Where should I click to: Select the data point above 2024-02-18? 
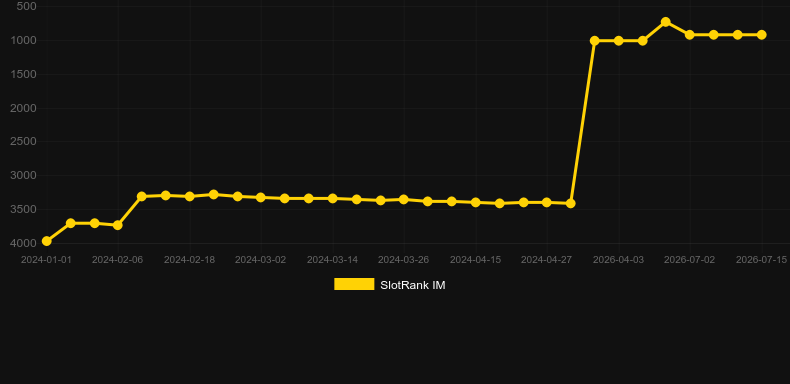pos(189,197)
